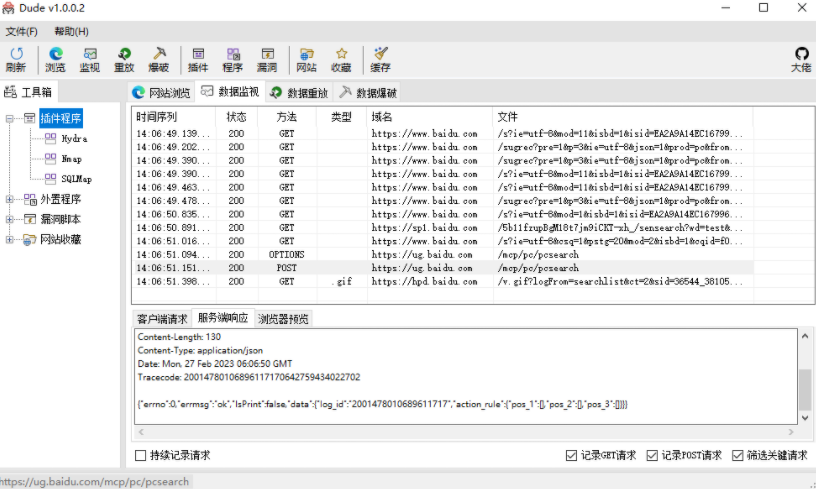Image resolution: width=816 pixels, height=489 pixels.
Task: Switch to the 数据爆破 tab
Action: 368,93
